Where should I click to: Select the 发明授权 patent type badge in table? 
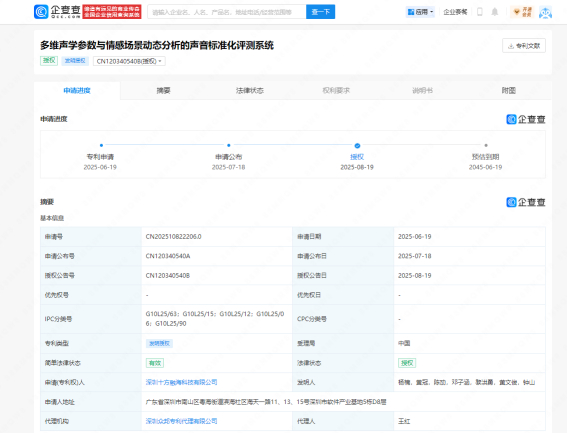click(159, 343)
